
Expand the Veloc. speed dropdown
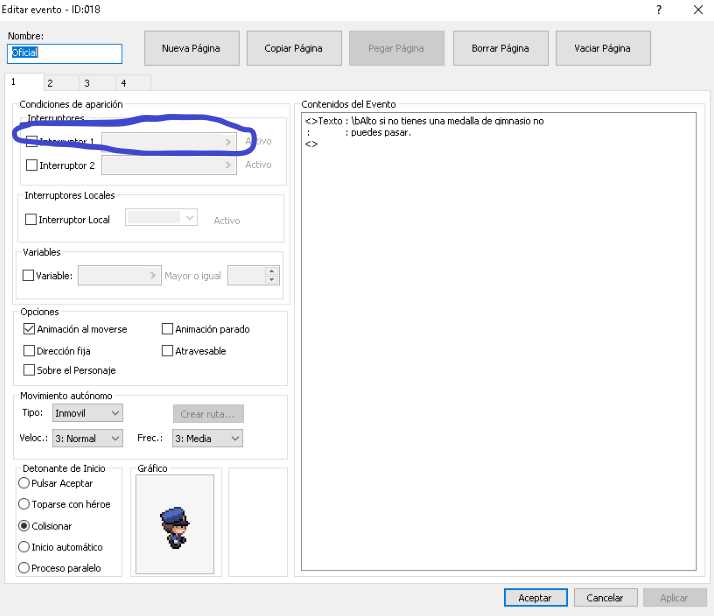[x=87, y=438]
